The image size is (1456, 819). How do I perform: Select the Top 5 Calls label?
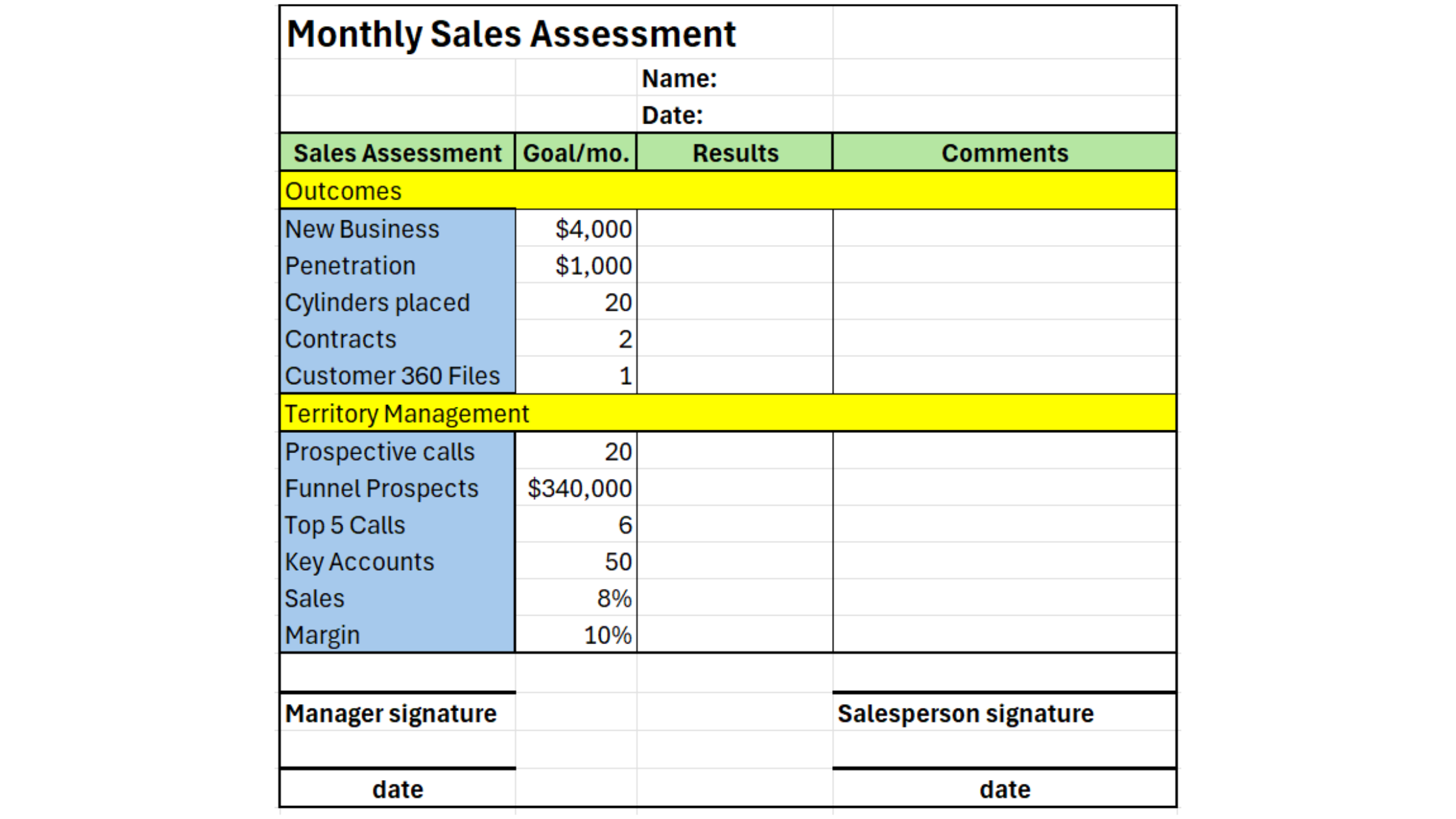coord(397,525)
